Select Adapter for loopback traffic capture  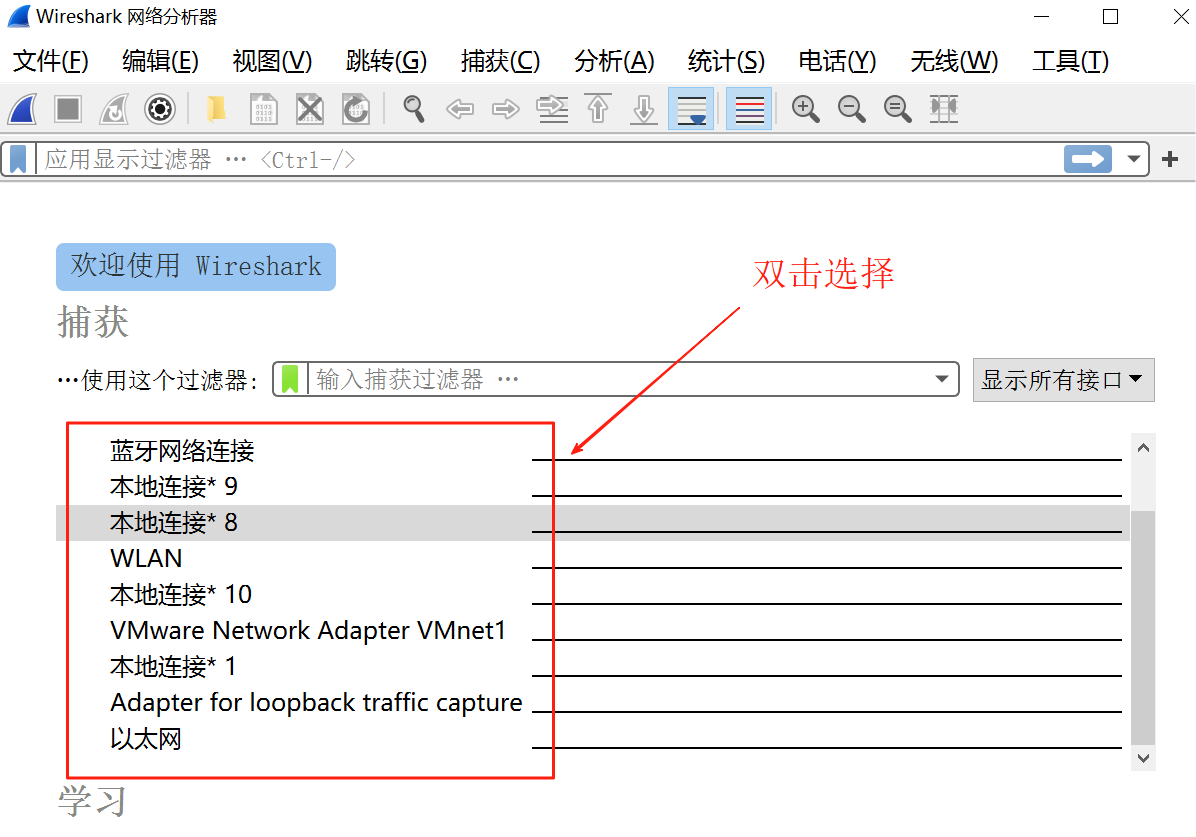coord(593,703)
